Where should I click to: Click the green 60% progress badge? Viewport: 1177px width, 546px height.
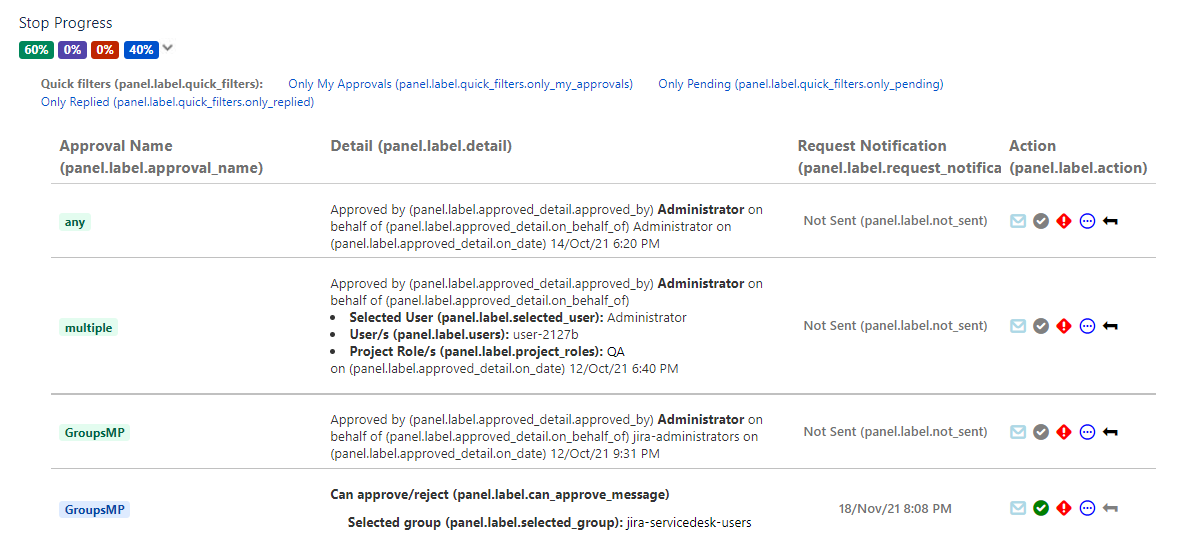[36, 49]
